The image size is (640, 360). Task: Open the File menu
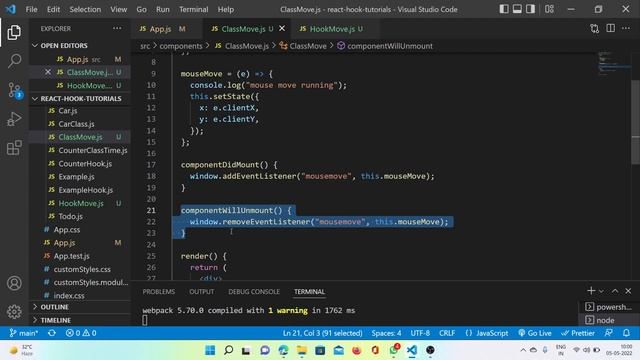(31, 9)
